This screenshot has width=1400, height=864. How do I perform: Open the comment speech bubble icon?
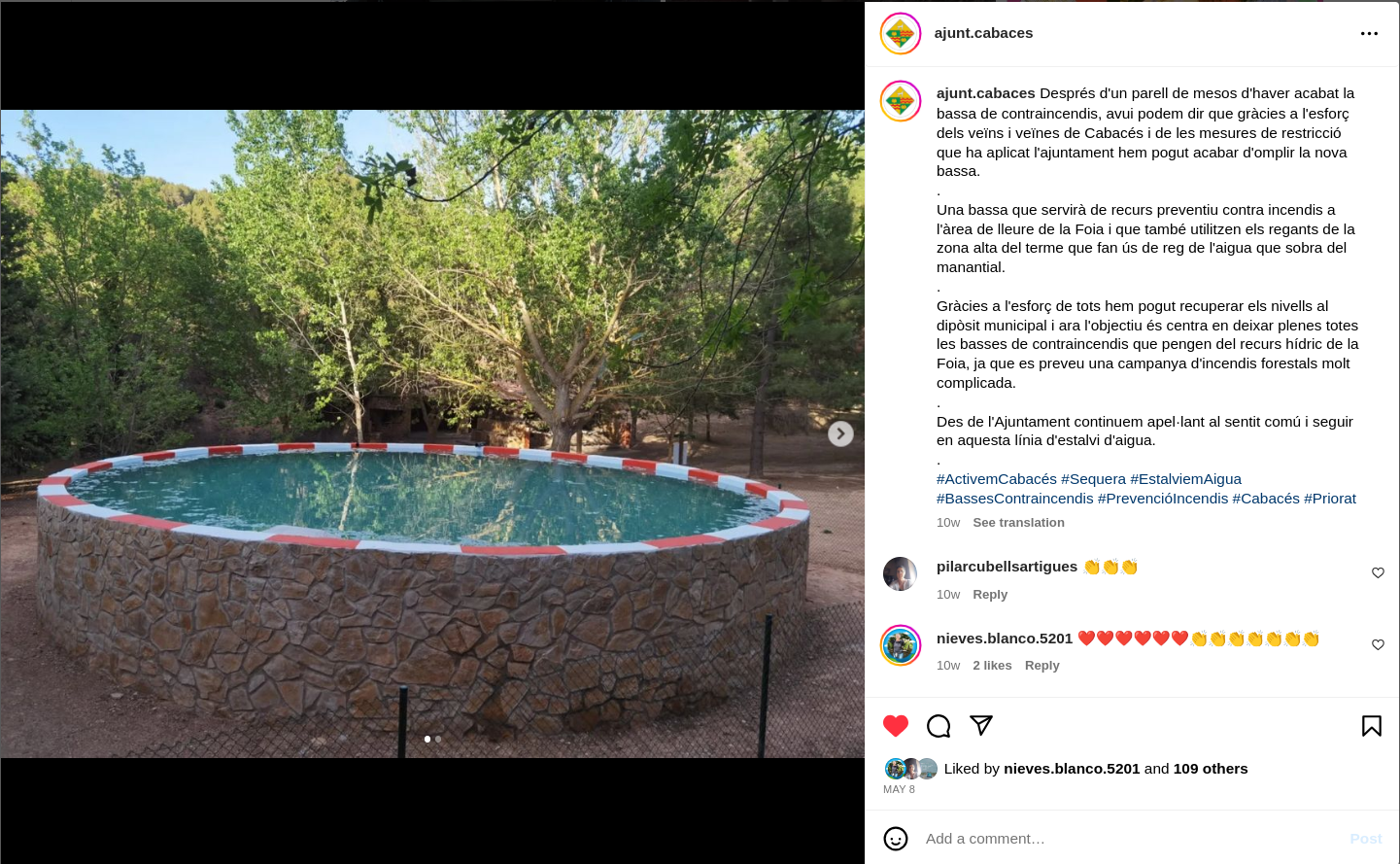coord(939,726)
